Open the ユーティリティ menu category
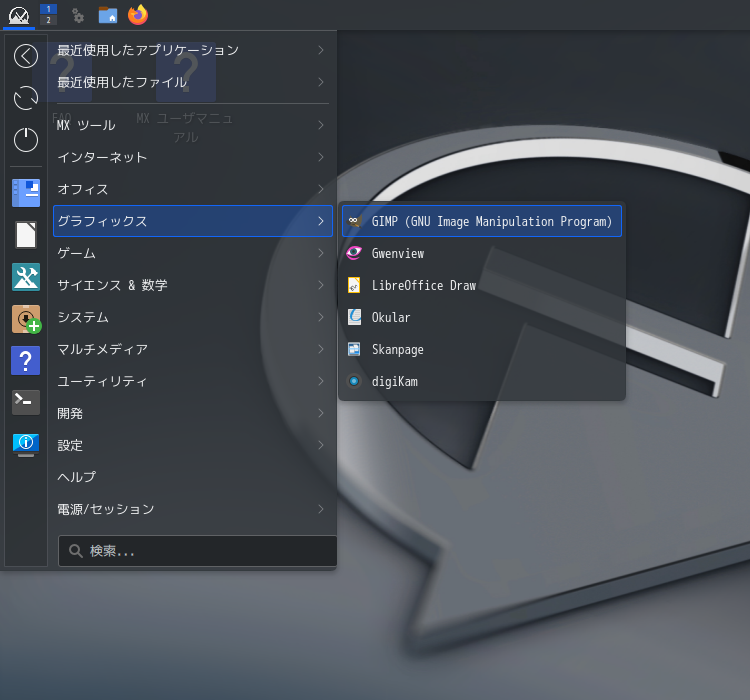750x700 pixels. tap(193, 381)
